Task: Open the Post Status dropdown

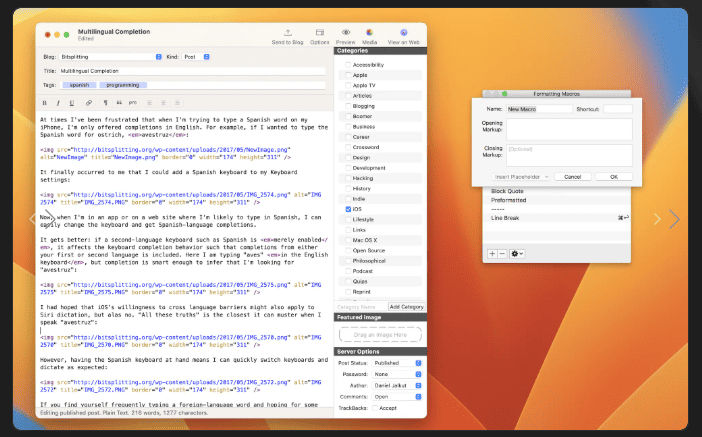Action: [397, 363]
